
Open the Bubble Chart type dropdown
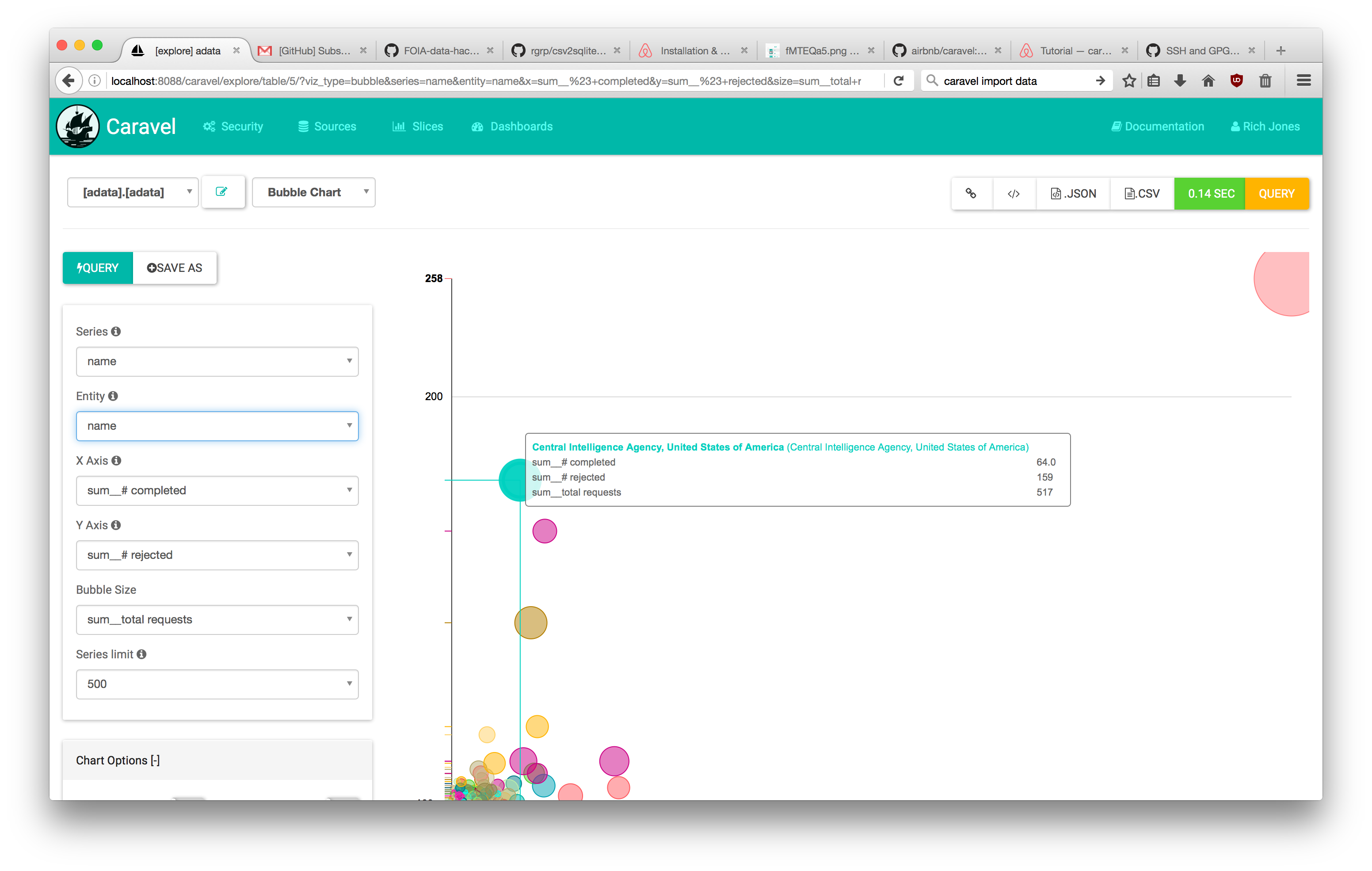point(313,193)
